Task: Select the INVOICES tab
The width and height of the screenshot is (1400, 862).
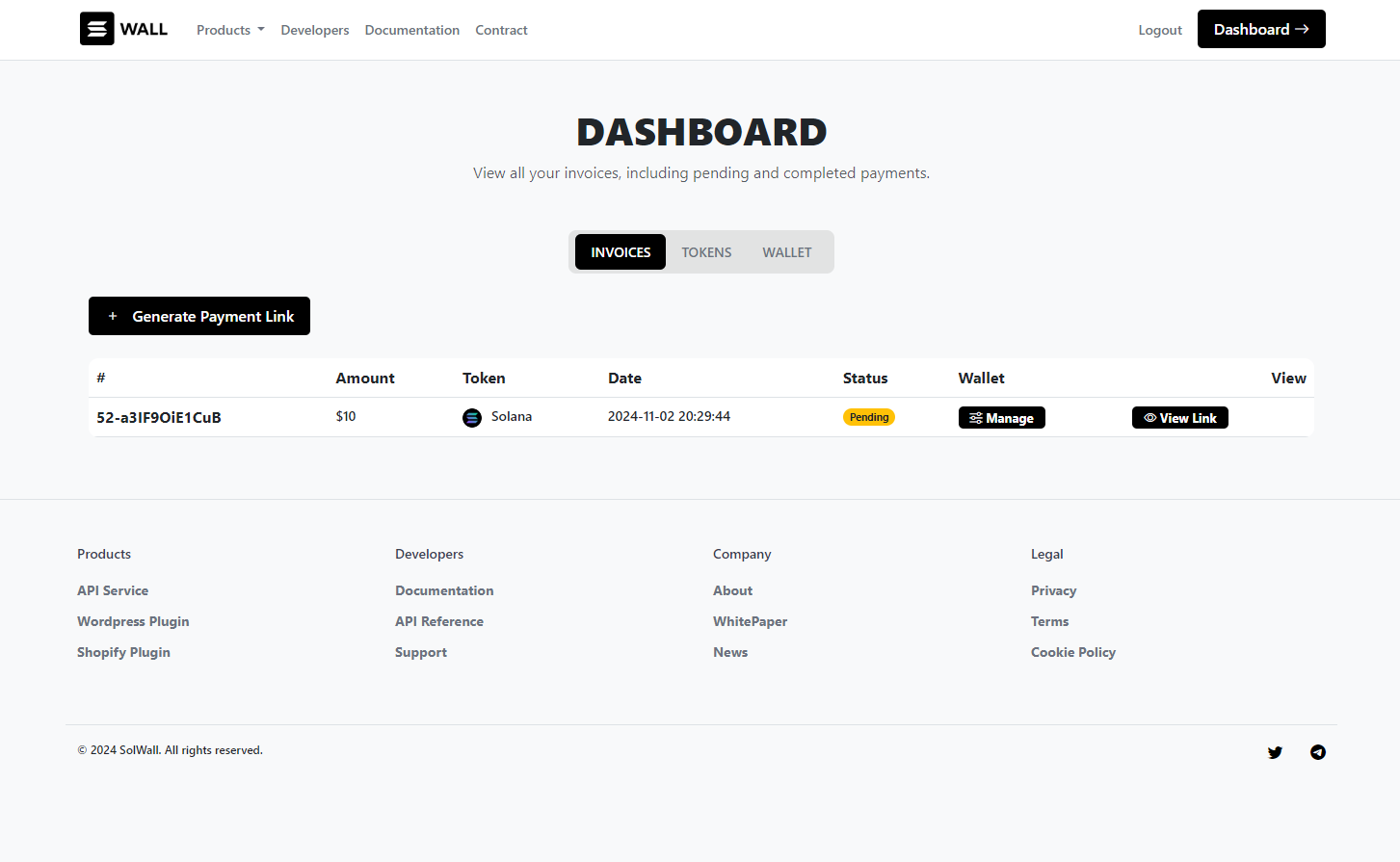Action: (621, 252)
